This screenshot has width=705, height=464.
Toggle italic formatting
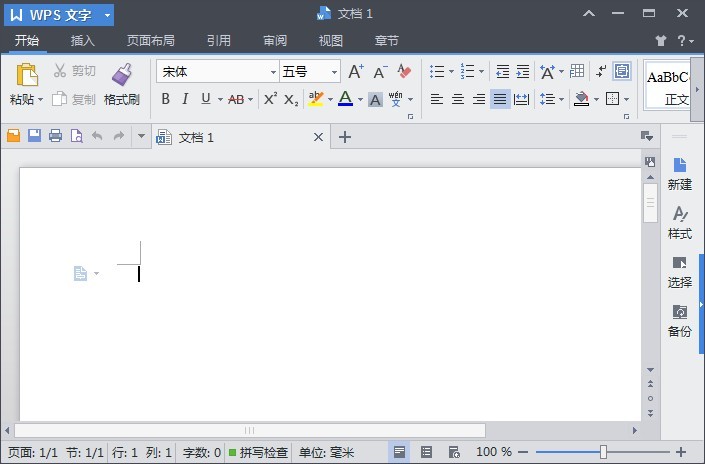click(185, 99)
